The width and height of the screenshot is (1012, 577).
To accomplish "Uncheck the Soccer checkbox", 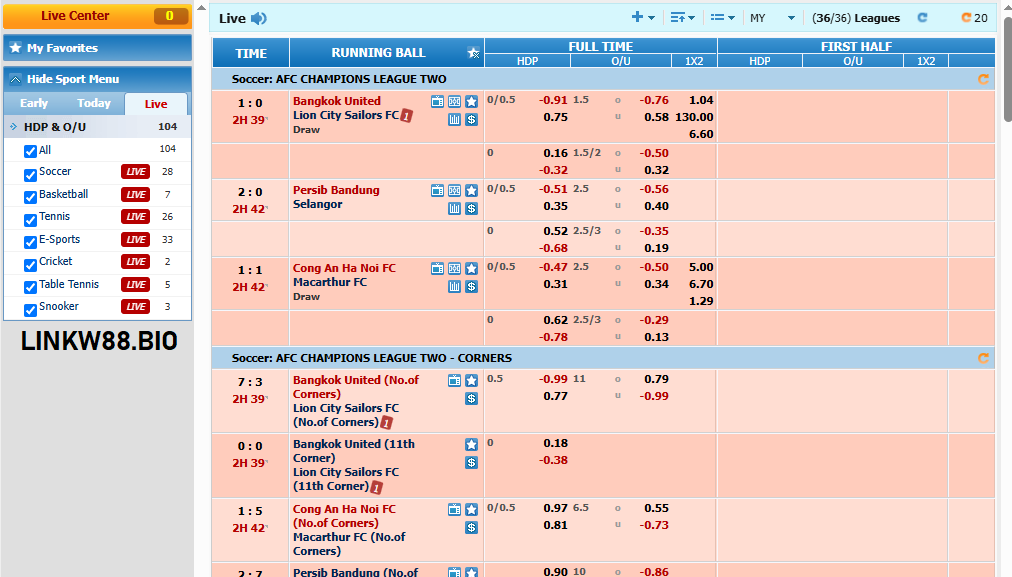I will coord(30,172).
